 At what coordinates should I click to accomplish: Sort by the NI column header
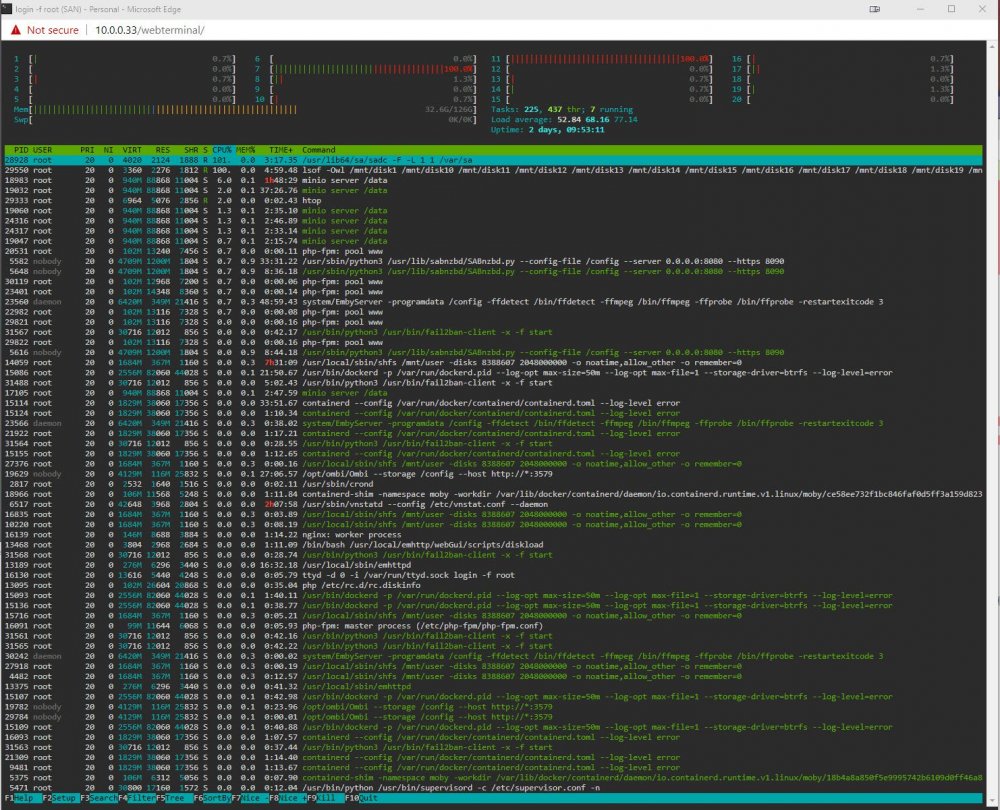108,150
